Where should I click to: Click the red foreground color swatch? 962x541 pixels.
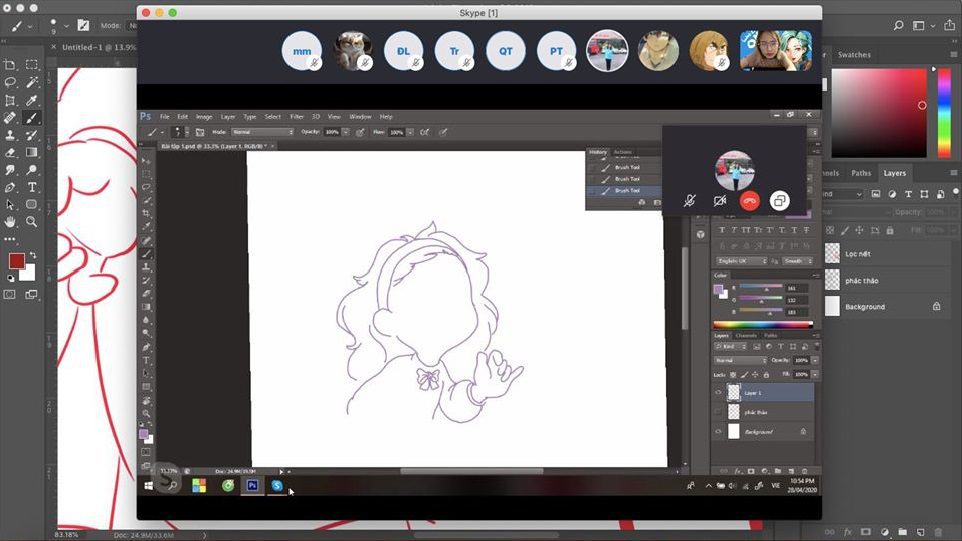click(16, 262)
